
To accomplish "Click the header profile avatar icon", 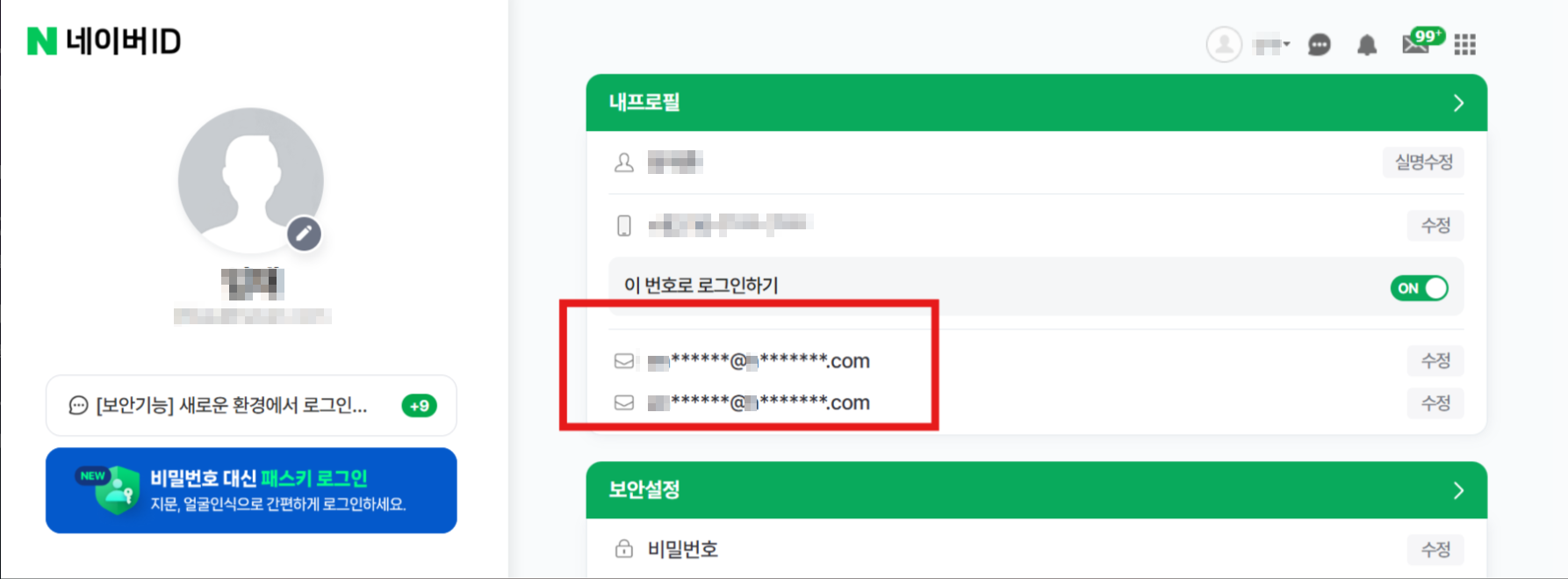I will [x=1224, y=44].
